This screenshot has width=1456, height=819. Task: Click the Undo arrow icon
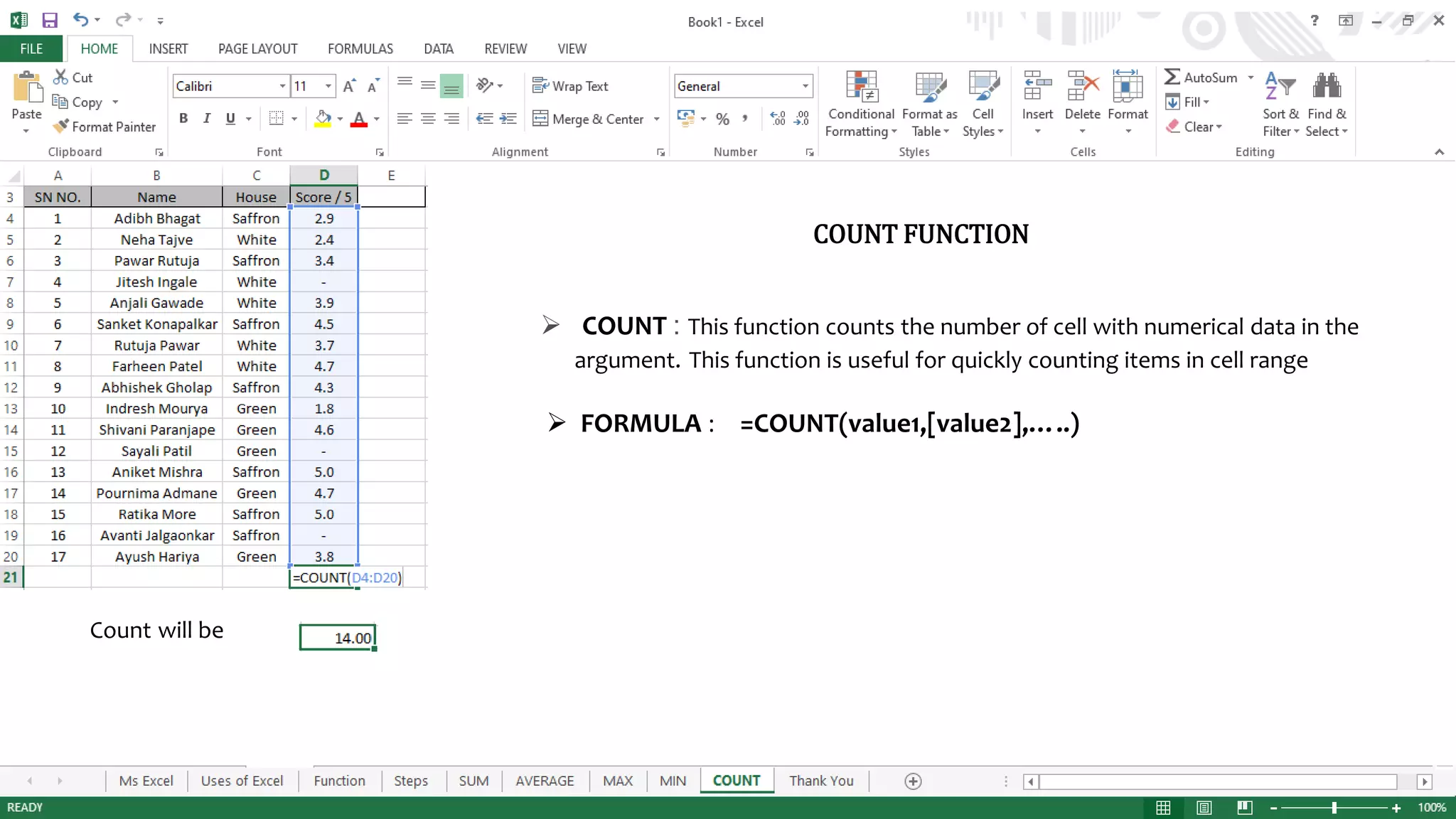pyautogui.click(x=80, y=20)
